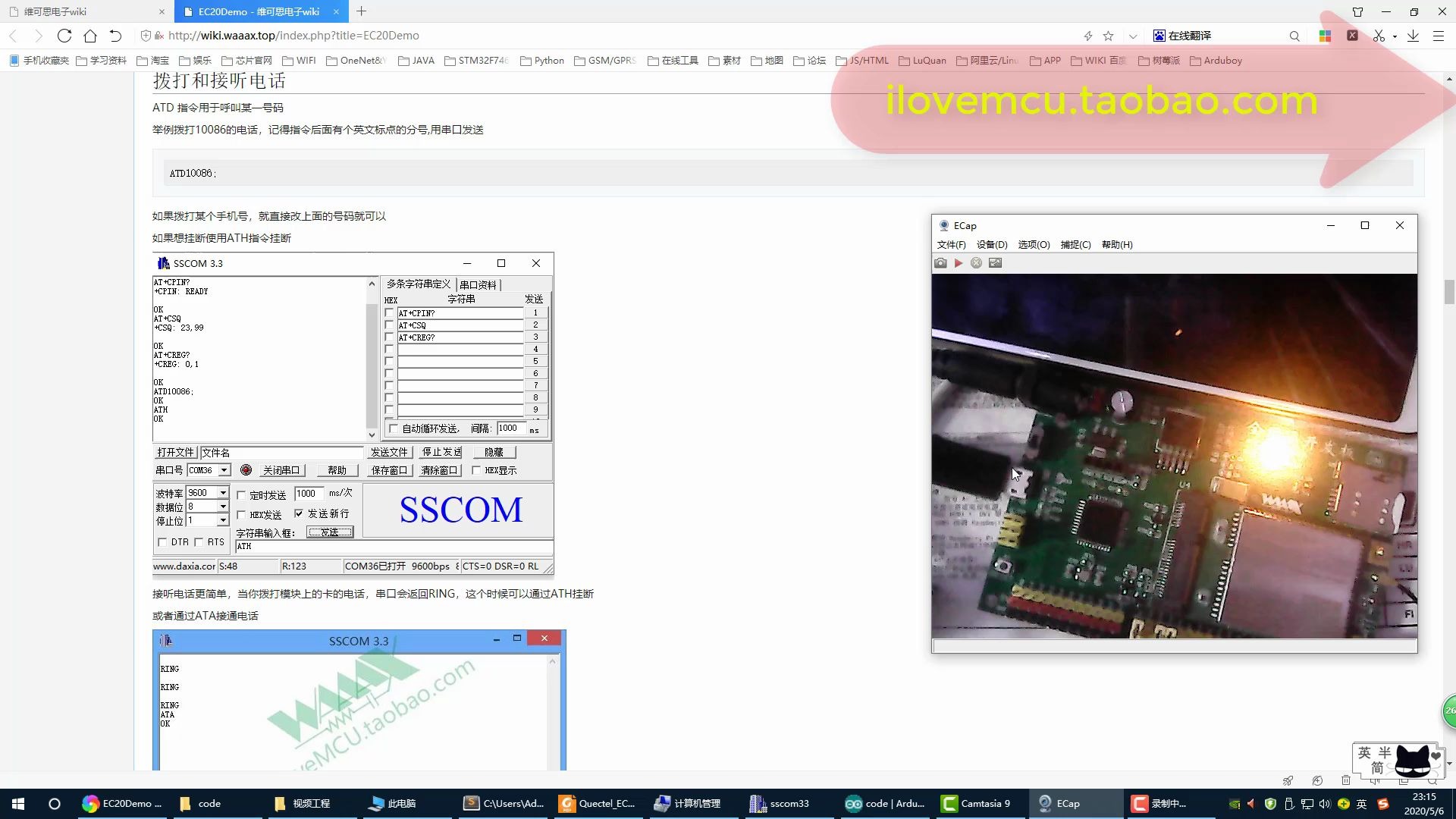1456x819 pixels.
Task: Click the ECap snapshot camera icon
Action: point(940,263)
